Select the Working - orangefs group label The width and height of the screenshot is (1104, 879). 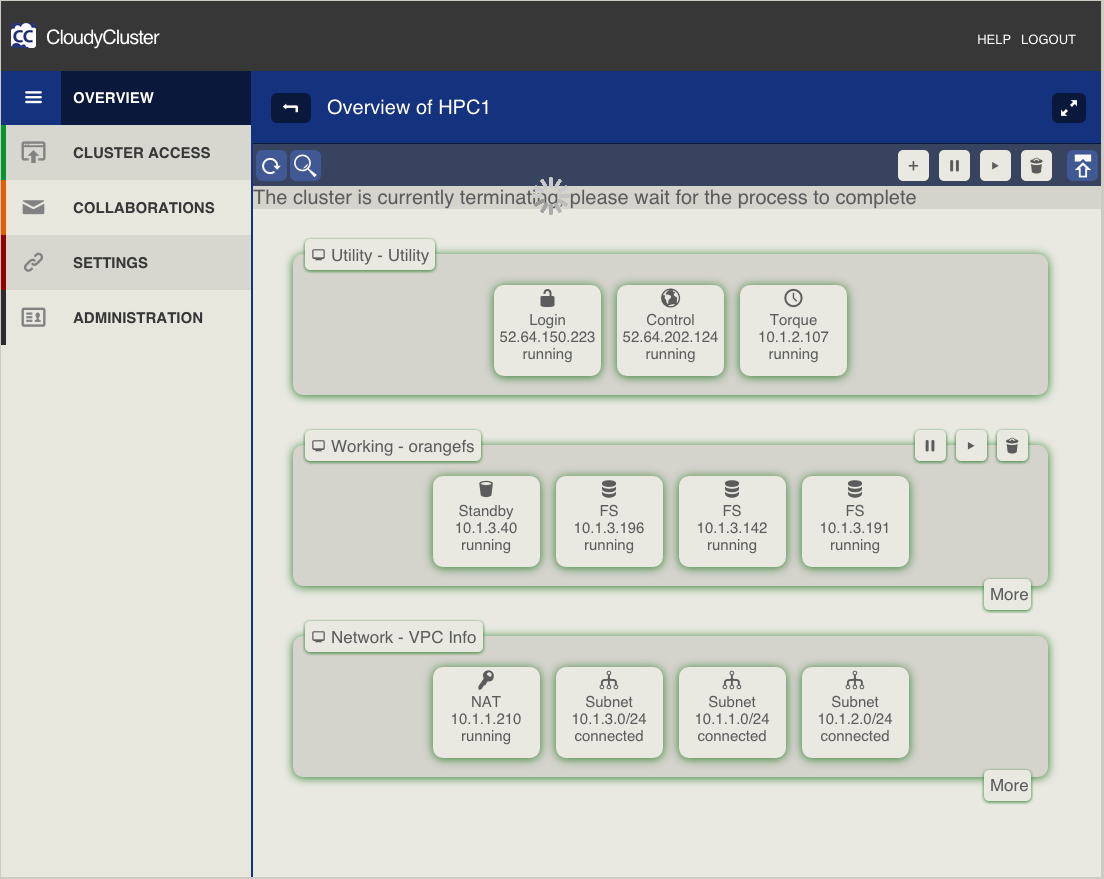click(x=393, y=446)
